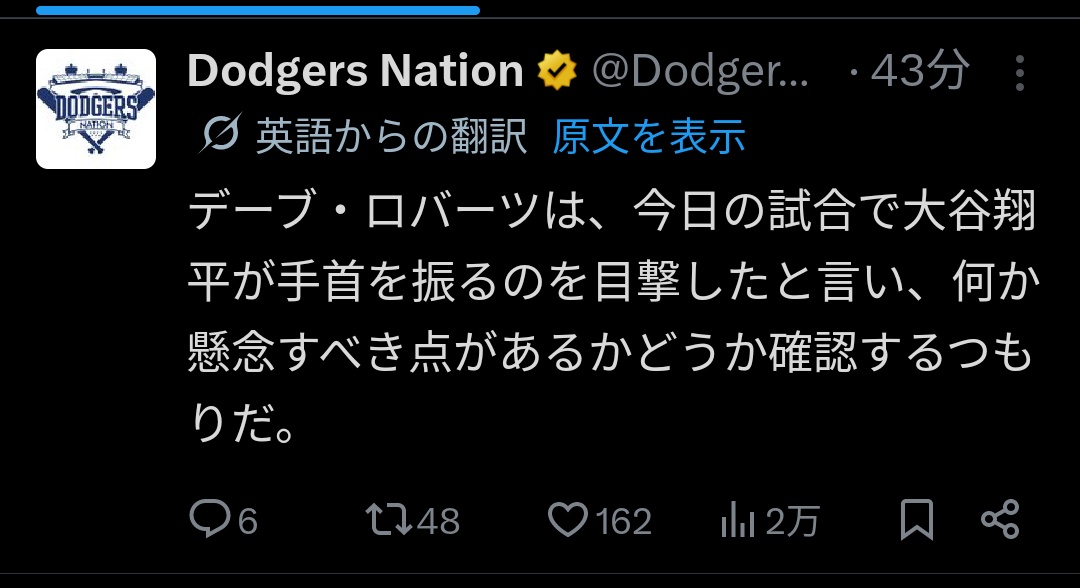Click the like count 162
1080x588 pixels.
pyautogui.click(x=624, y=521)
